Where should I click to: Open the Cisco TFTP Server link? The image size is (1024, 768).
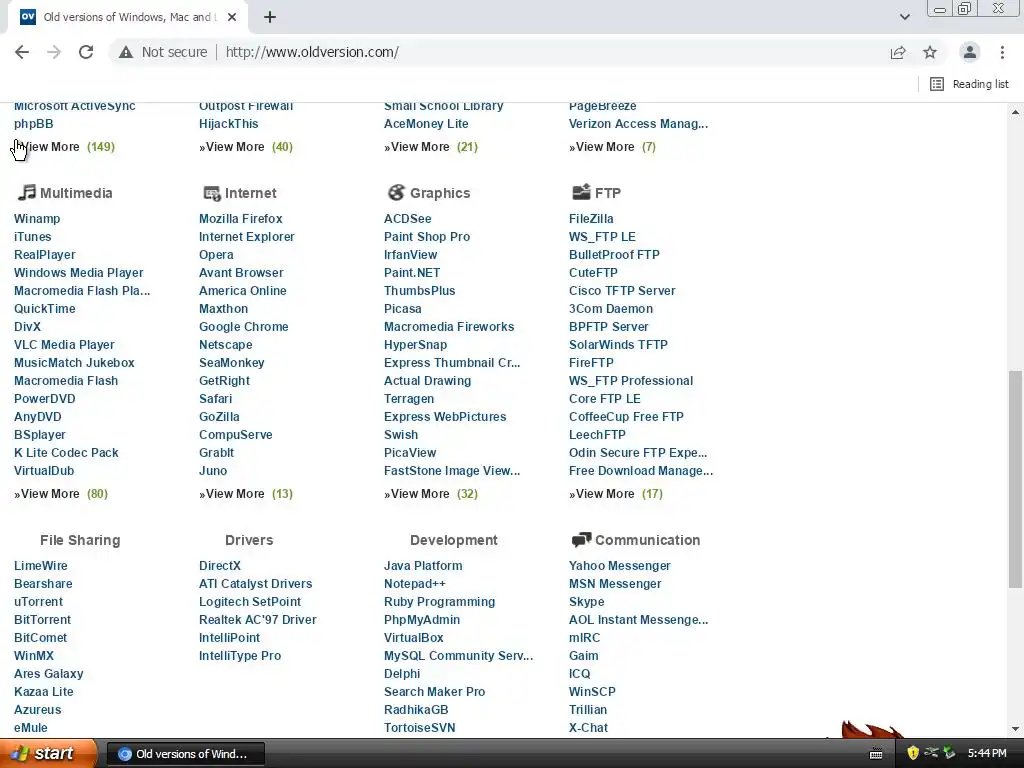(x=622, y=291)
